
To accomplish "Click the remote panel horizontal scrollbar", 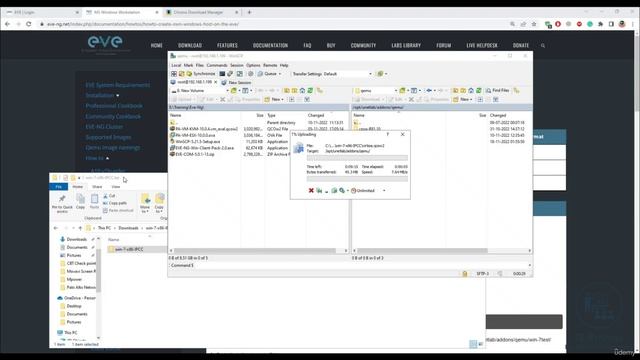I will click(422, 251).
